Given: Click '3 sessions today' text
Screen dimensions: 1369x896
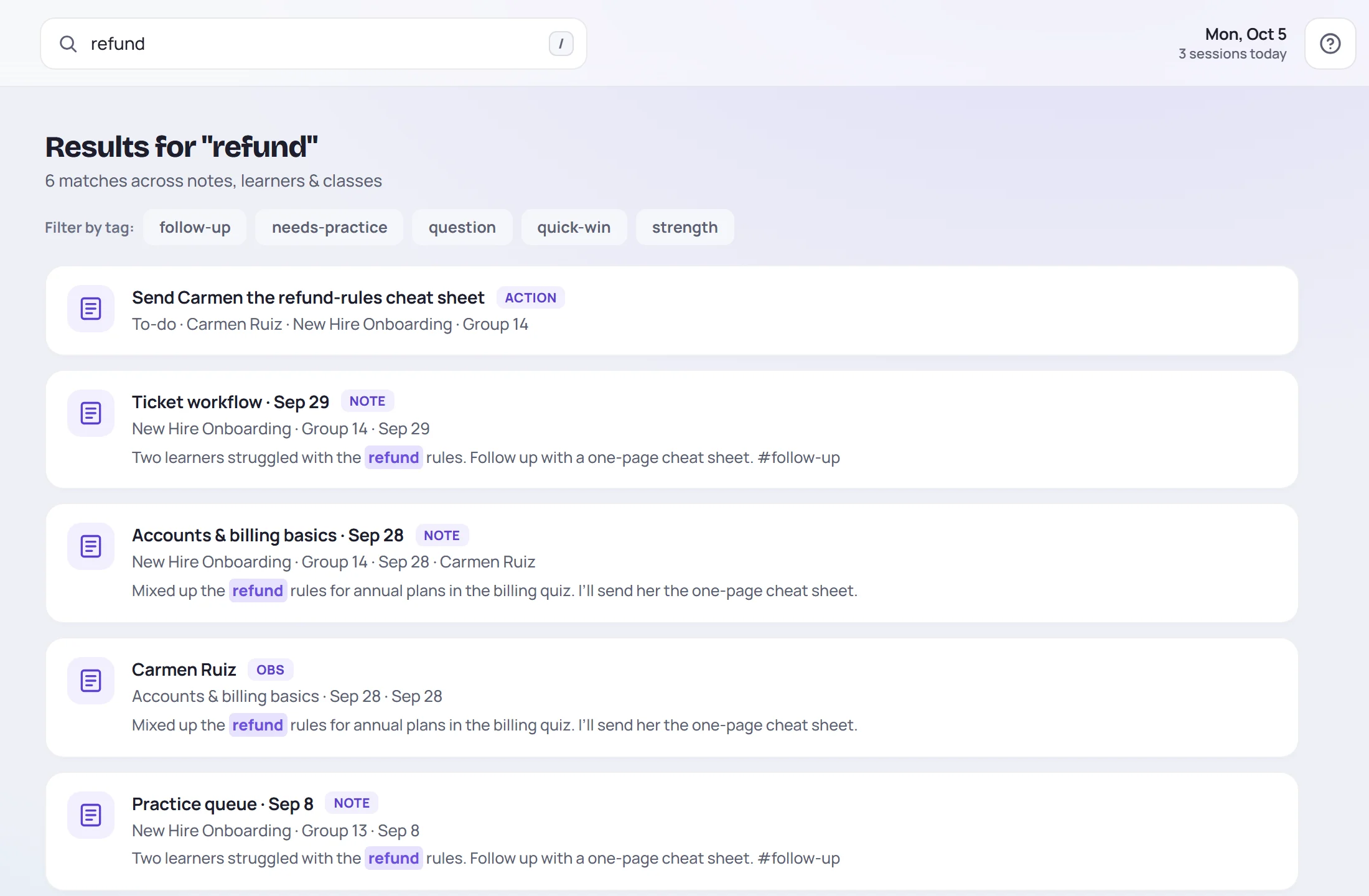Looking at the screenshot, I should 1232,54.
